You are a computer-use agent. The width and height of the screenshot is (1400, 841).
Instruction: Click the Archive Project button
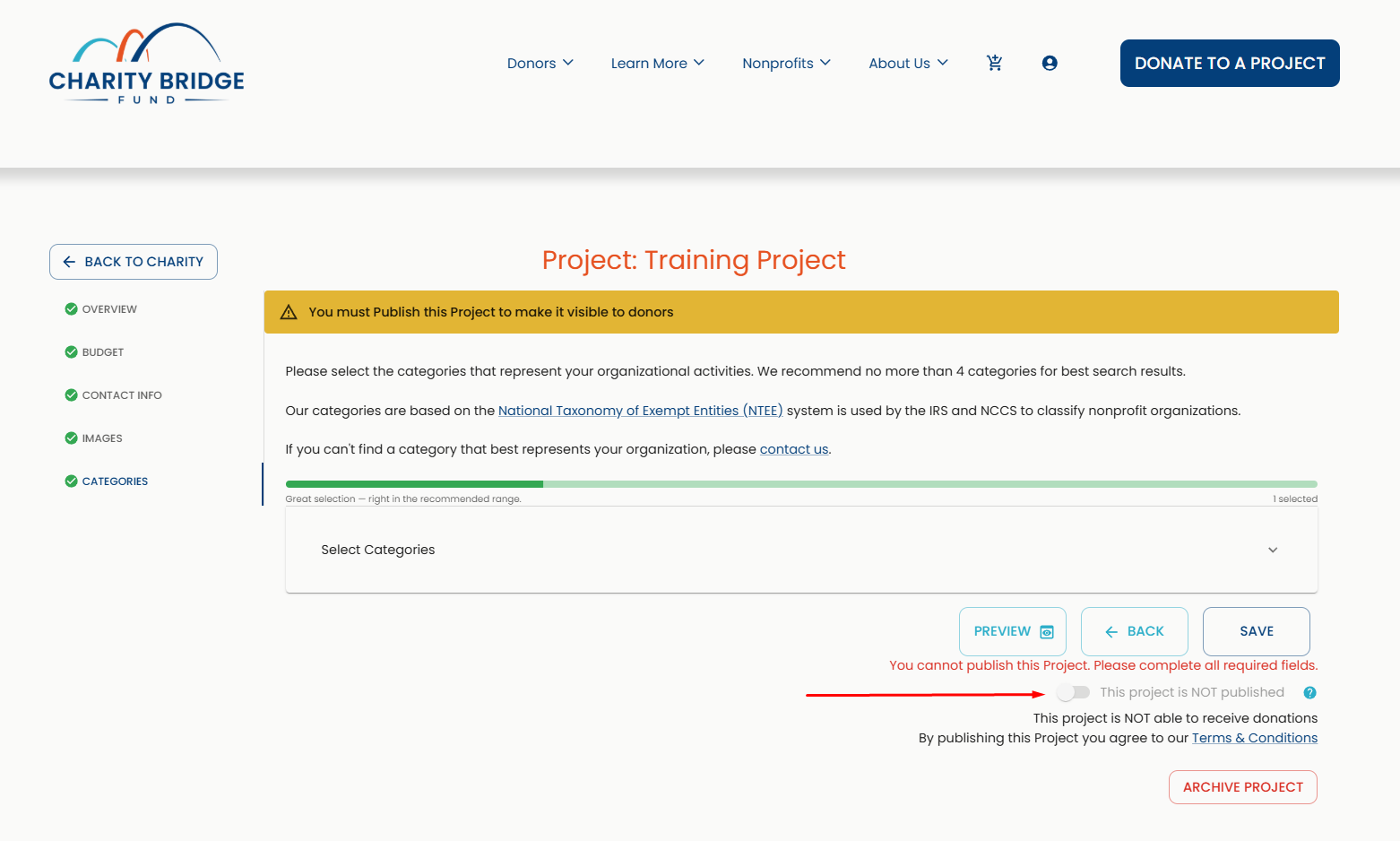click(1243, 787)
